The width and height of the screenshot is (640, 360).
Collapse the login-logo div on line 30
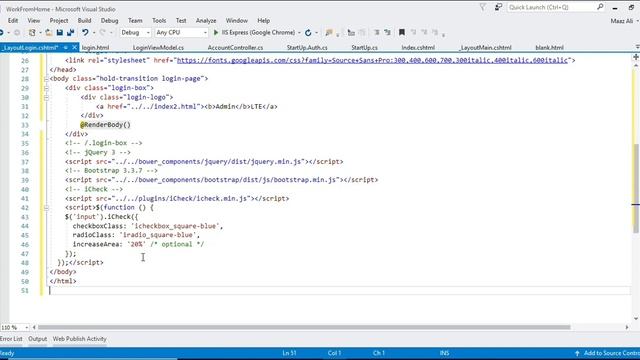coord(46,97)
